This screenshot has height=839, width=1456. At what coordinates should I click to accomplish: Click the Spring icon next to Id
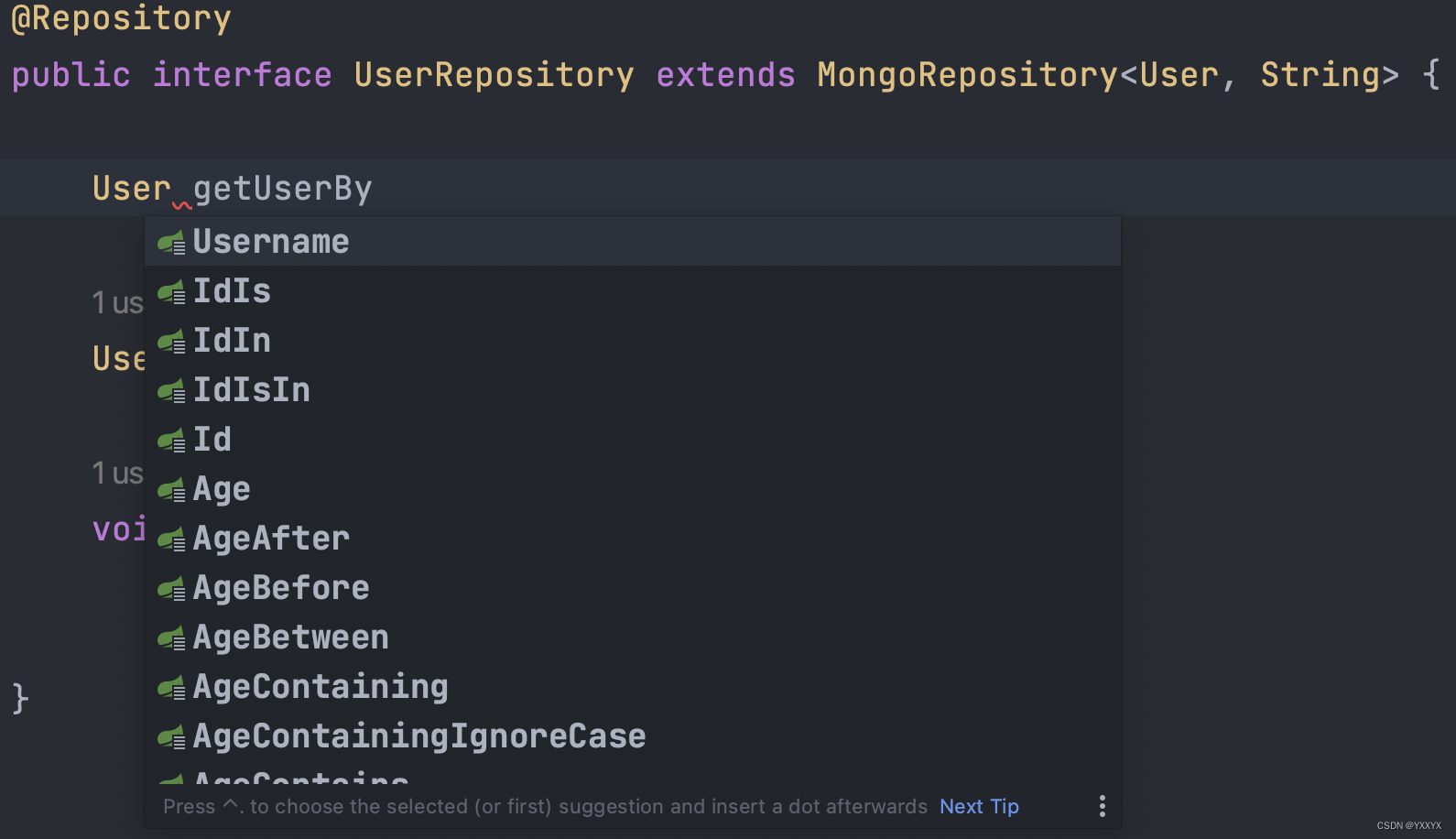tap(171, 441)
